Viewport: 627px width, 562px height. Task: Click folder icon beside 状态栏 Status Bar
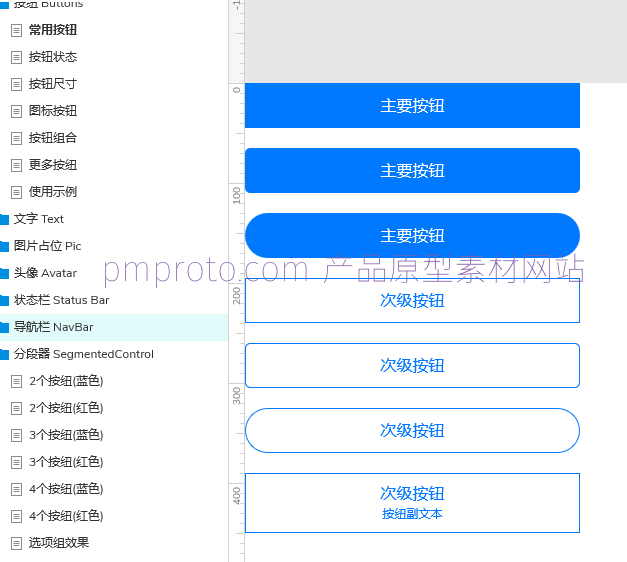click(x=4, y=300)
